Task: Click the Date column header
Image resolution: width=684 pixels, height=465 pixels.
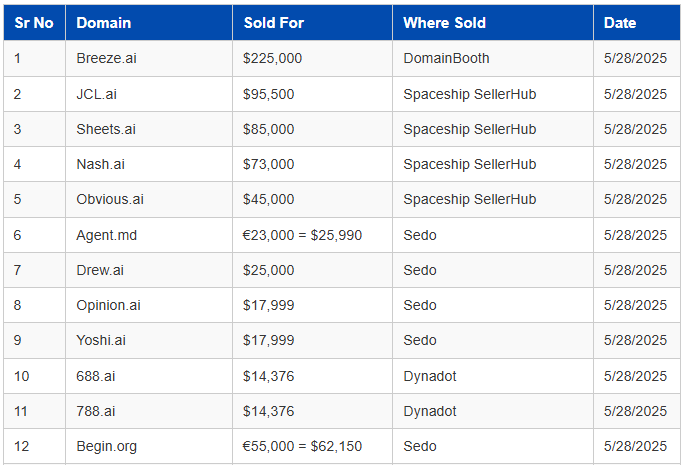Action: point(619,23)
